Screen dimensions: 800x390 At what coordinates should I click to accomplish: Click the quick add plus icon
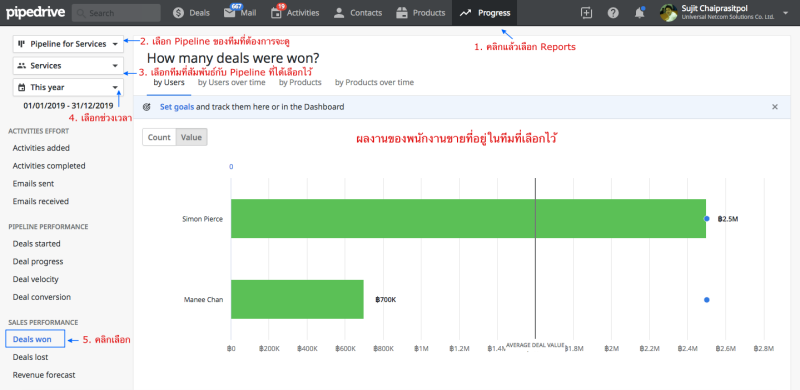[587, 13]
